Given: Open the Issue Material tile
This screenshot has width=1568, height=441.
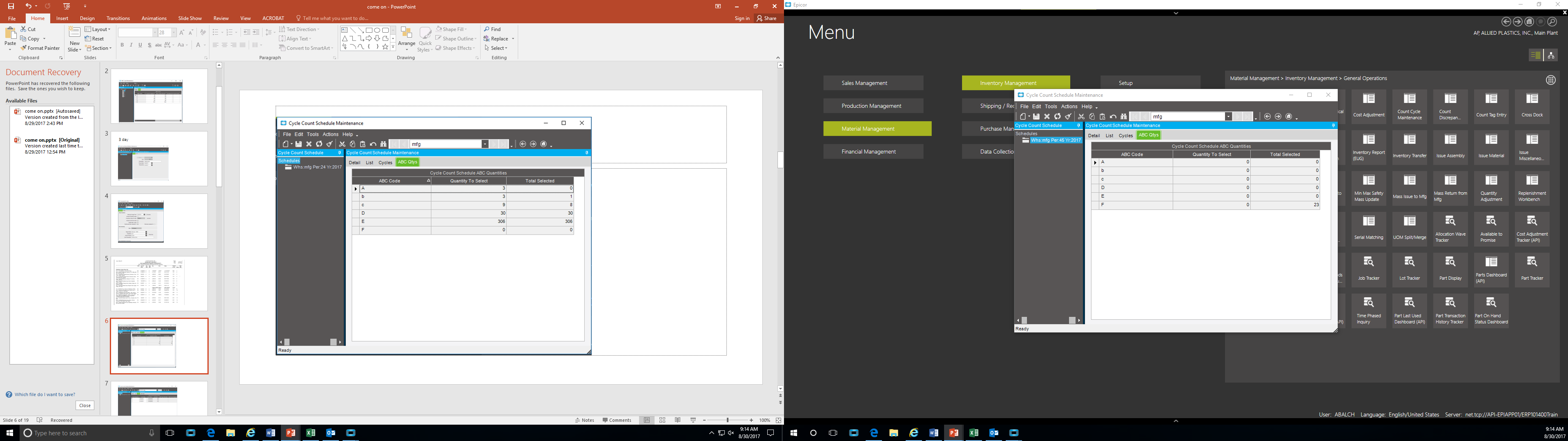Looking at the screenshot, I should tap(1491, 147).
